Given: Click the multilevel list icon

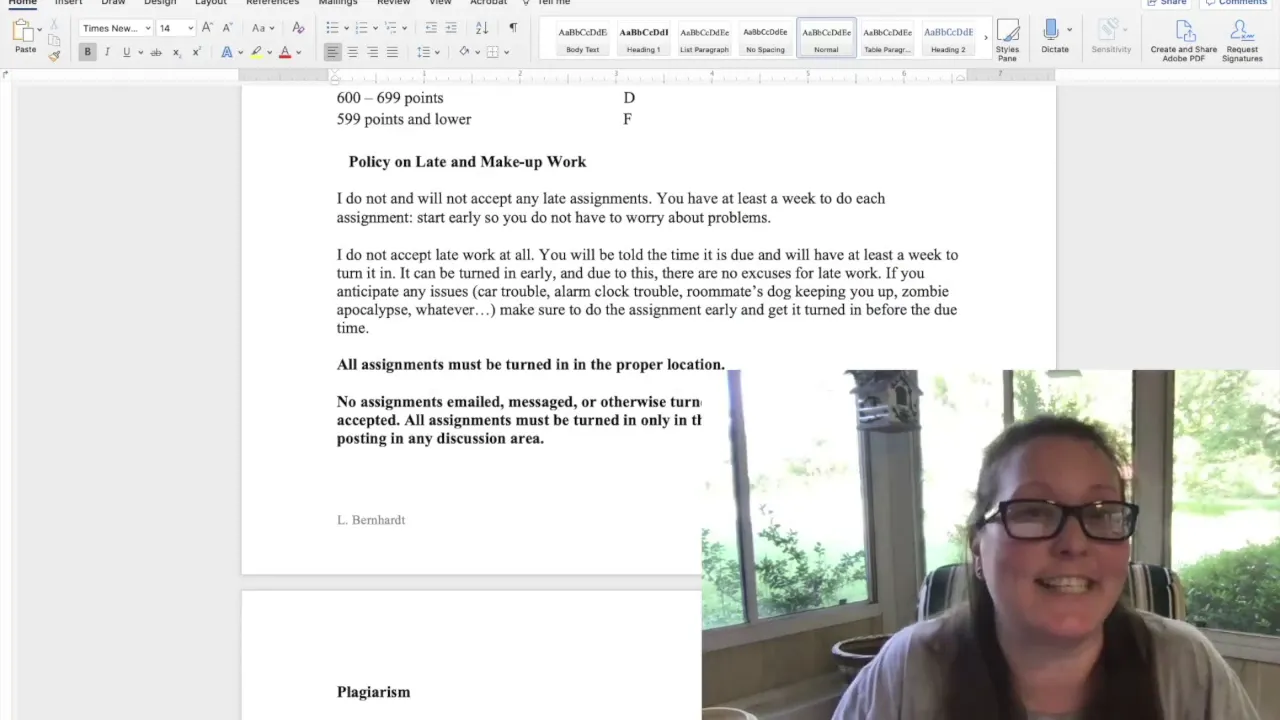Looking at the screenshot, I should (391, 28).
